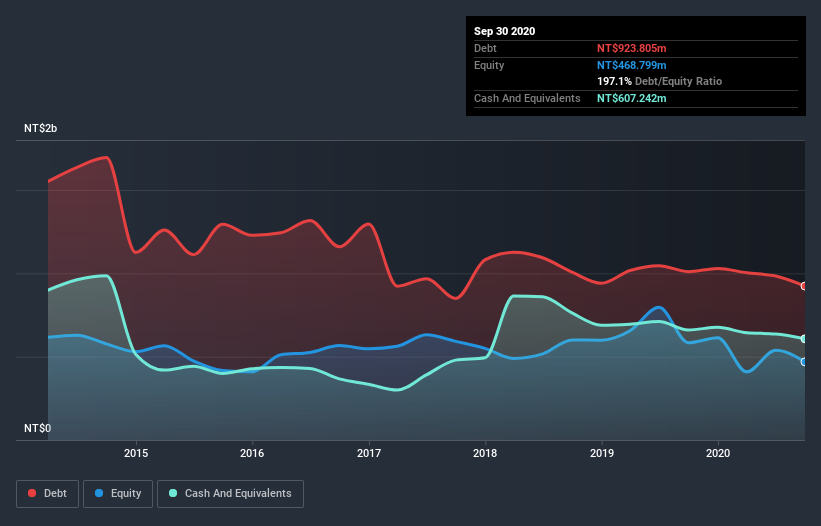Screen dimensions: 821x526
Task: Click the Debt label in tooltip
Action: pos(485,48)
